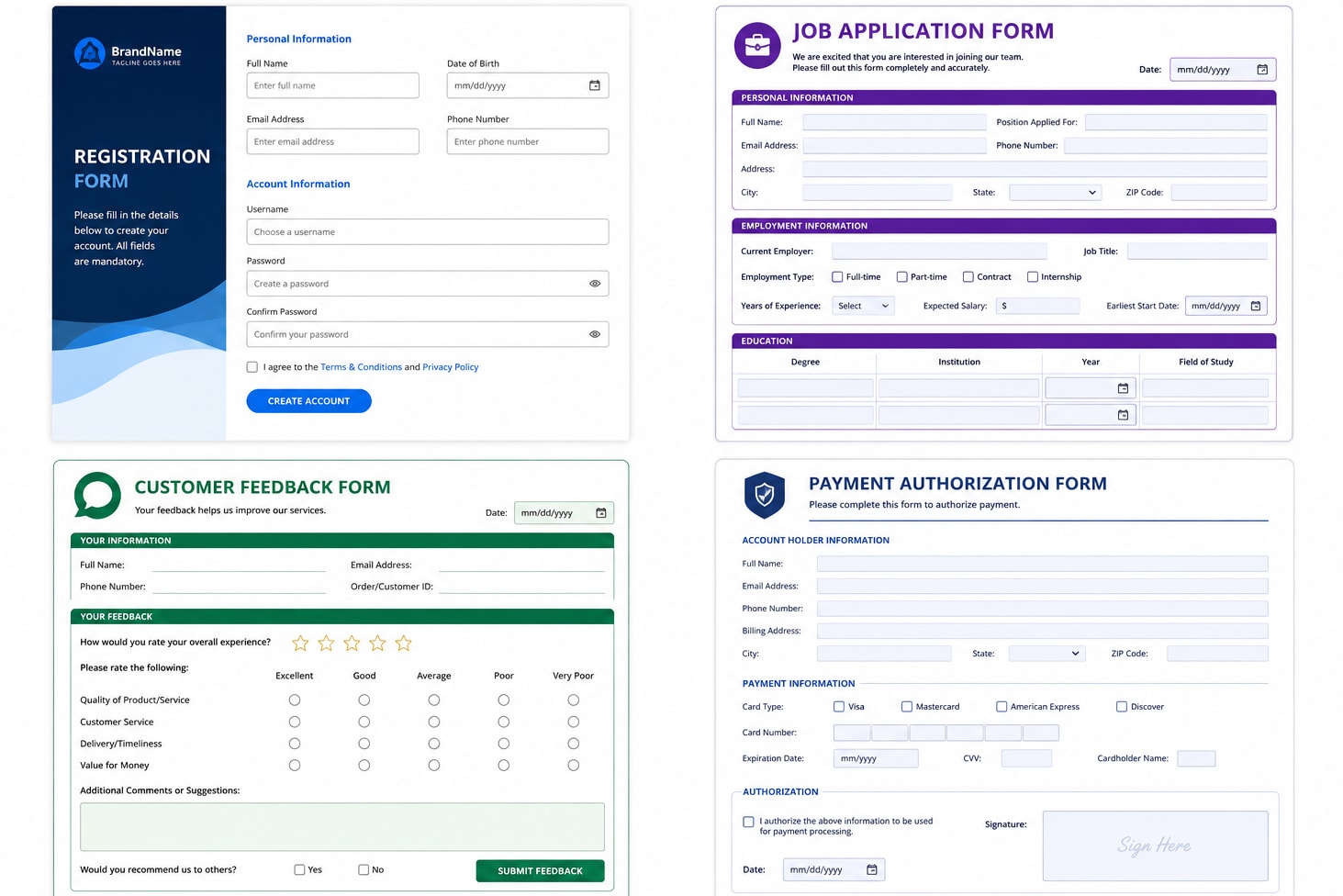Open the Terms & Conditions link
Image resolution: width=1343 pixels, height=896 pixels.
click(x=361, y=367)
